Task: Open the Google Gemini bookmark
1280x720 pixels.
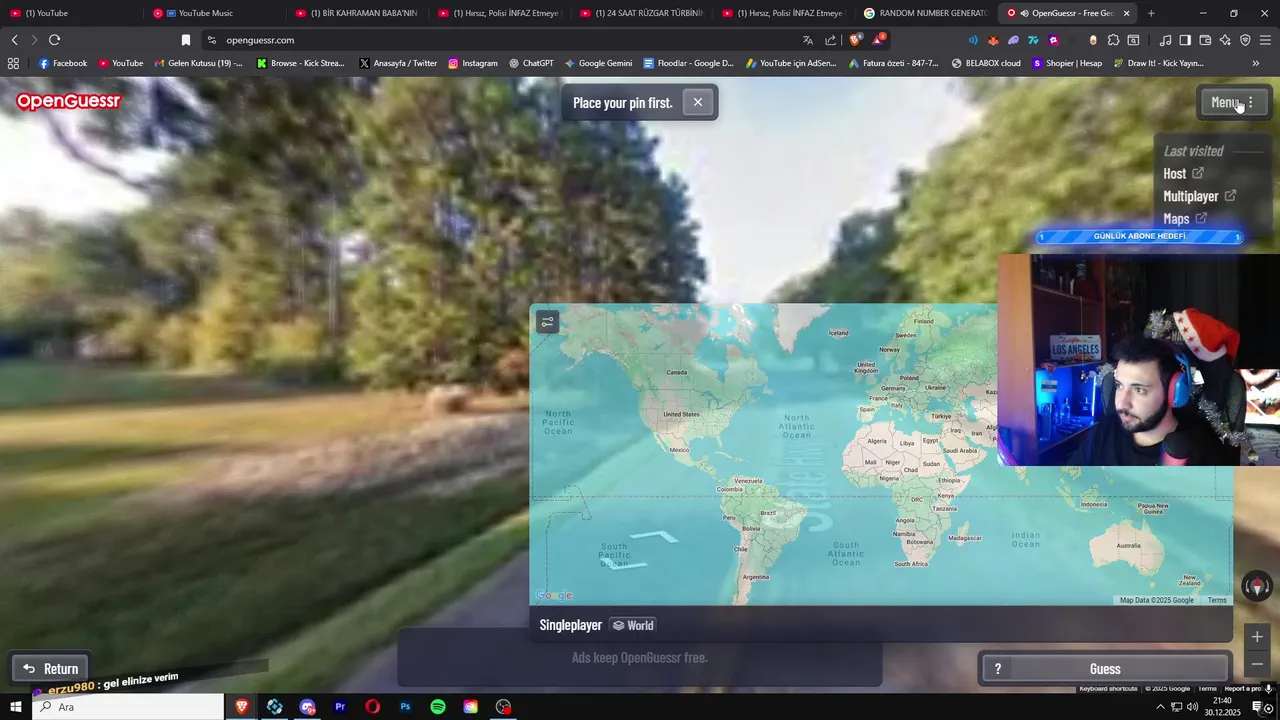Action: pyautogui.click(x=598, y=63)
